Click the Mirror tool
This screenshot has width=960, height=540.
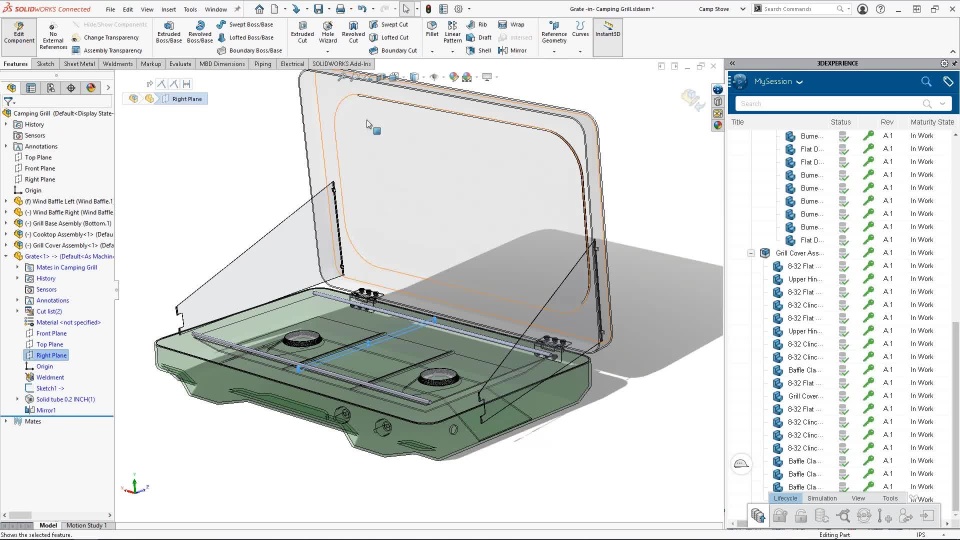pyautogui.click(x=512, y=50)
